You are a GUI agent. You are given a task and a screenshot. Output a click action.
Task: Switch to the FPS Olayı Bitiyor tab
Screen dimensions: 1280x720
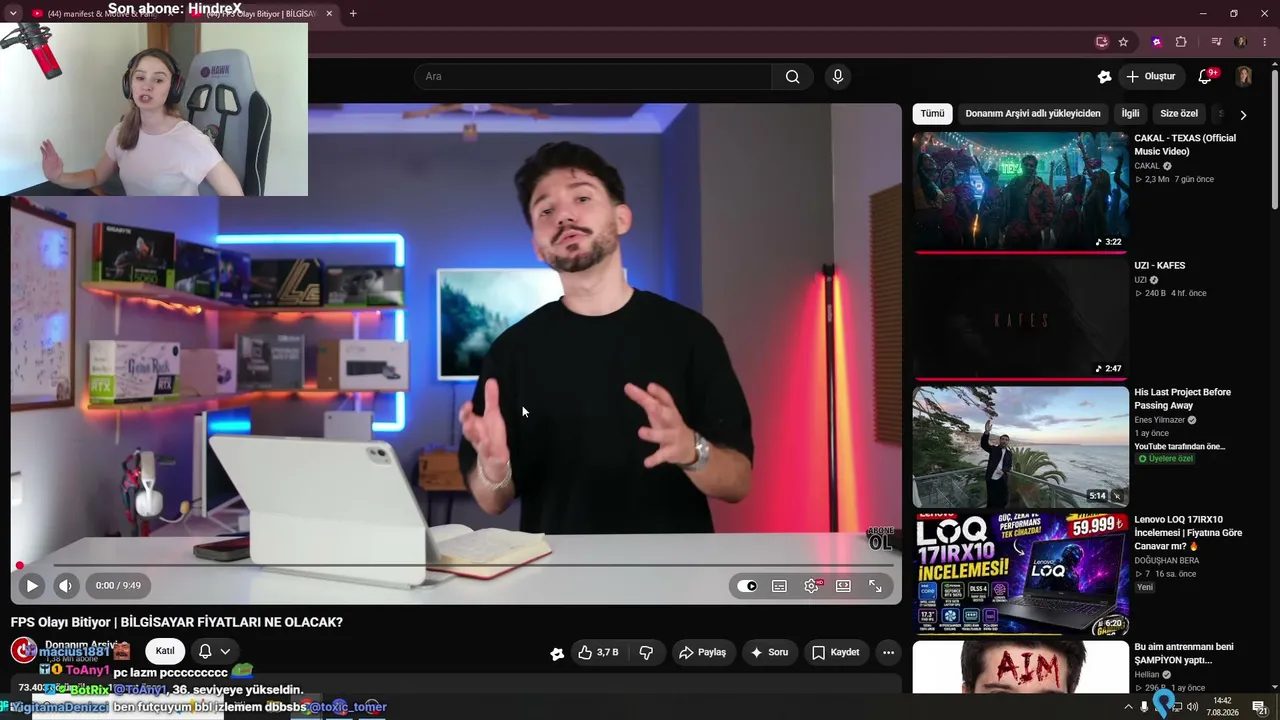(262, 13)
